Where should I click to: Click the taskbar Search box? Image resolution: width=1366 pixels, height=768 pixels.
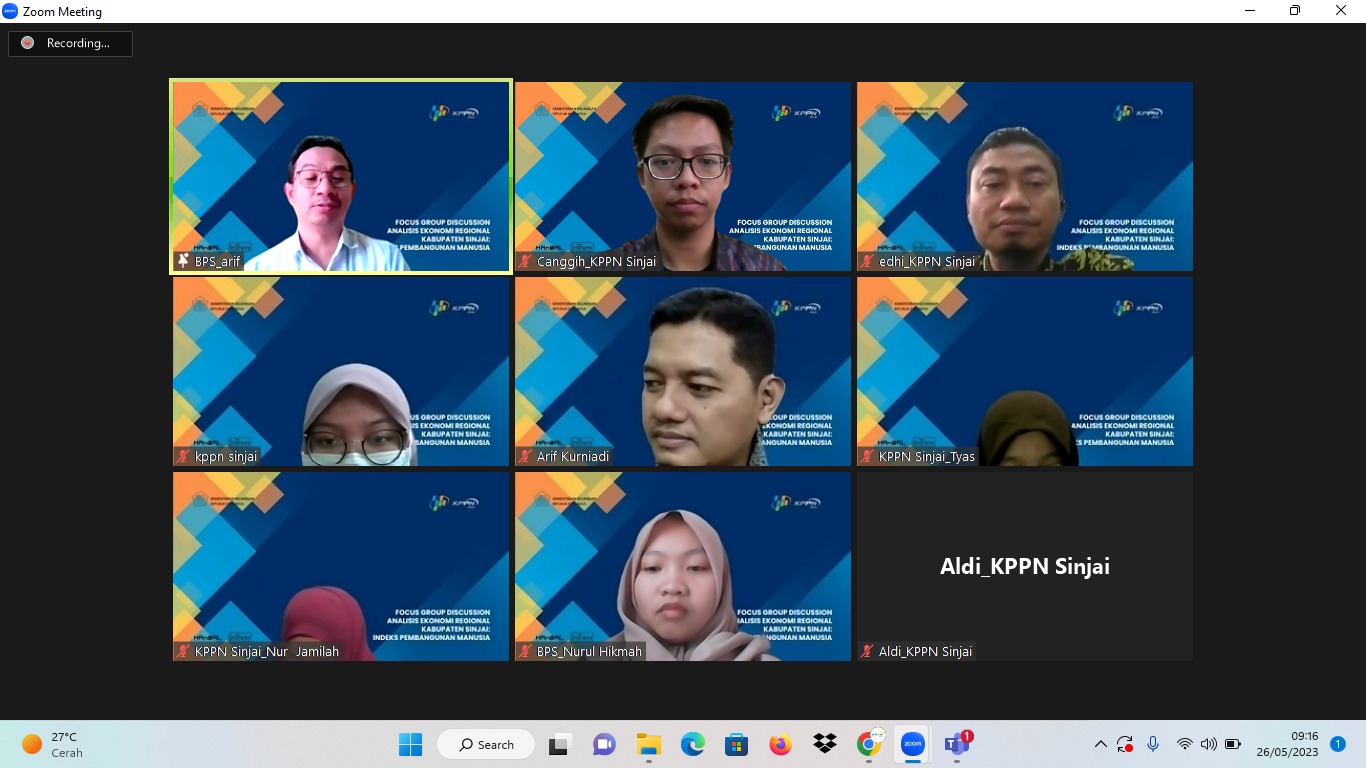[x=486, y=745]
